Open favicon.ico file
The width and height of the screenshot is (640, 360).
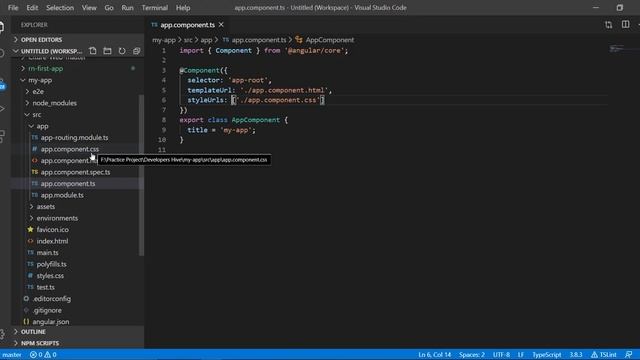52,230
